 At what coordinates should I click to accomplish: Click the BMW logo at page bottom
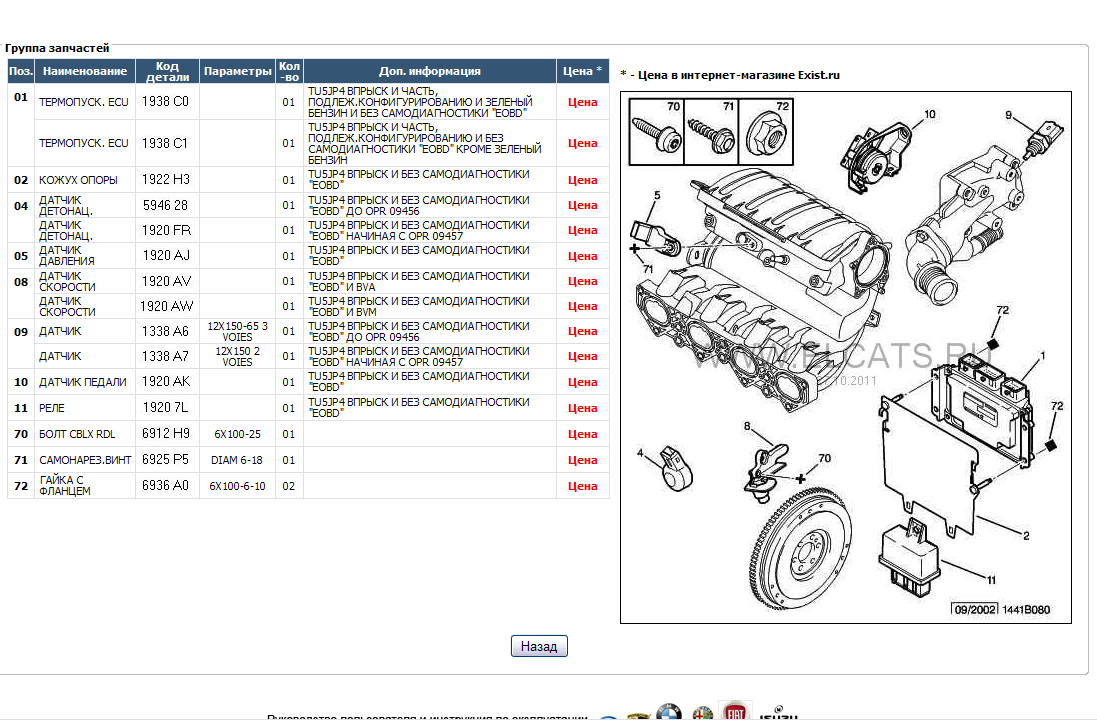(668, 712)
